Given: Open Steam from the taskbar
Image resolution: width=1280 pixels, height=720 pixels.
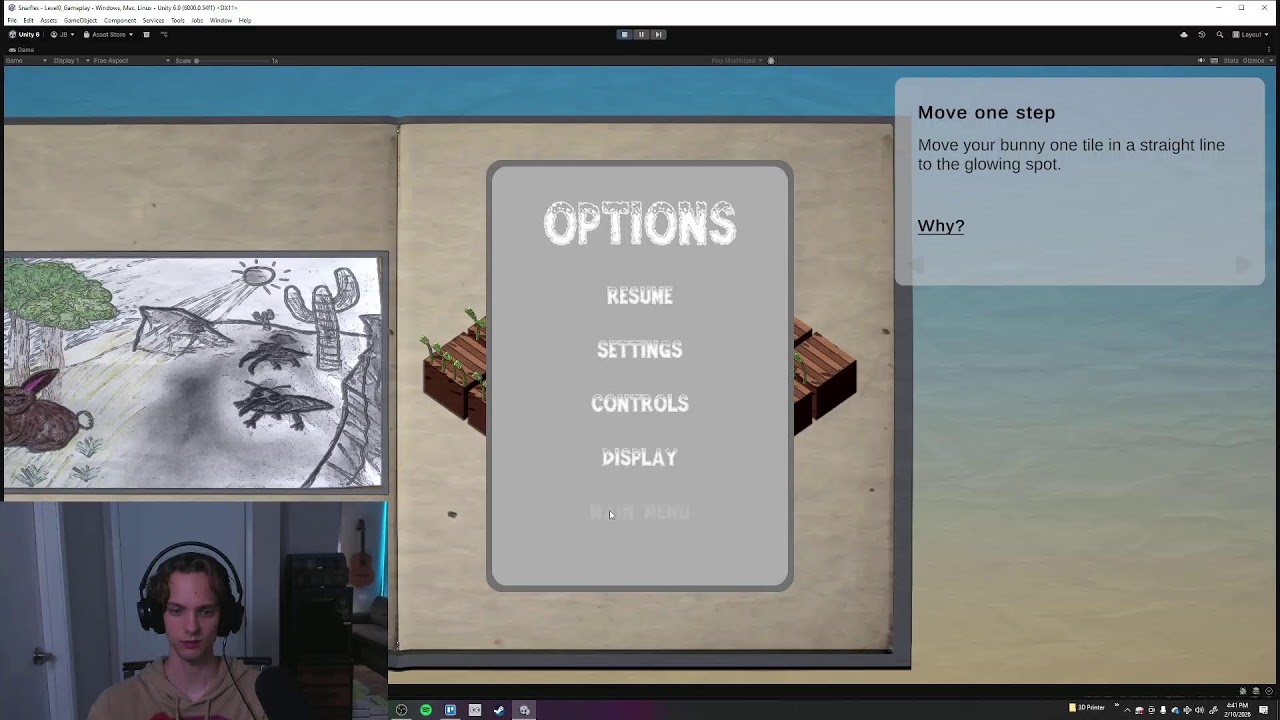Looking at the screenshot, I should pyautogui.click(x=499, y=710).
